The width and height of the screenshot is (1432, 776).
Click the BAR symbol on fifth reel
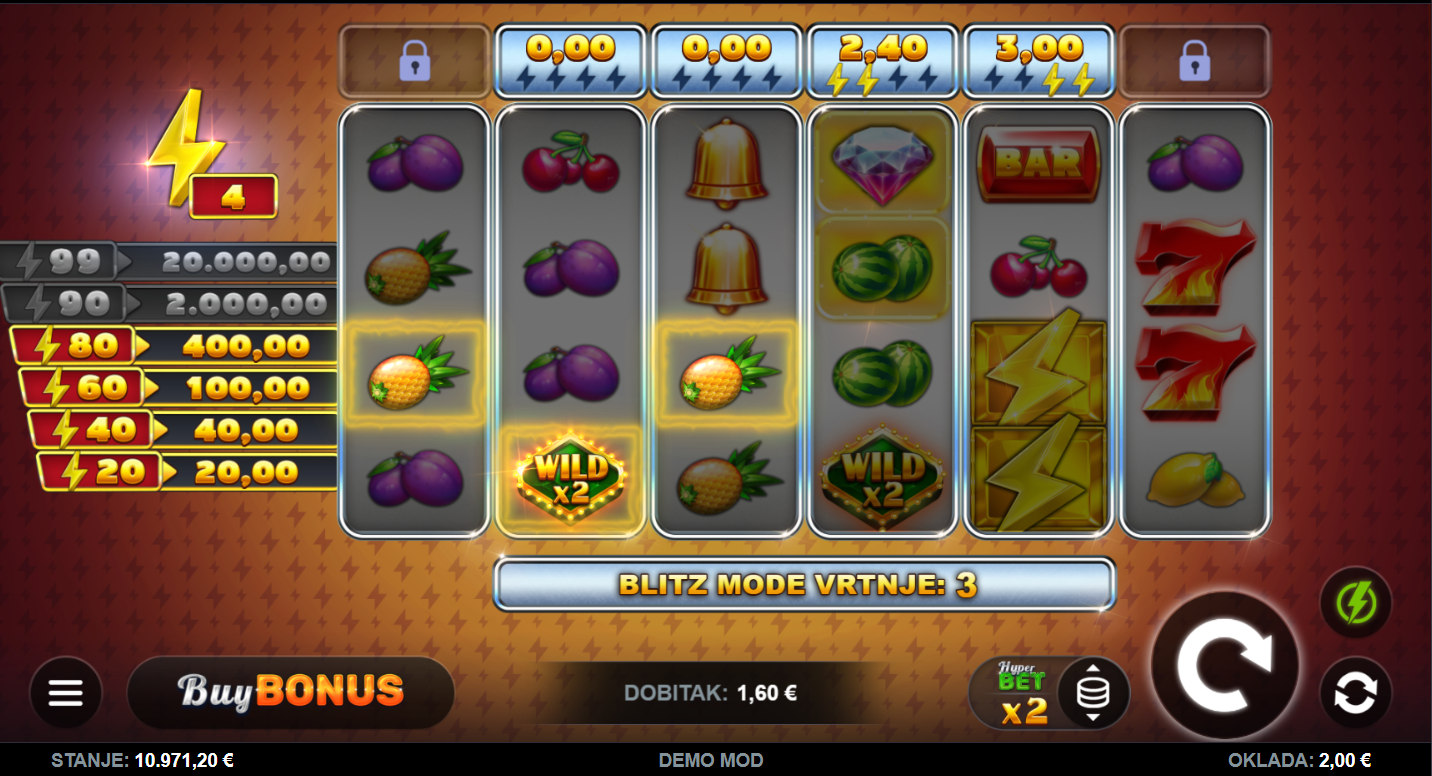[1038, 163]
